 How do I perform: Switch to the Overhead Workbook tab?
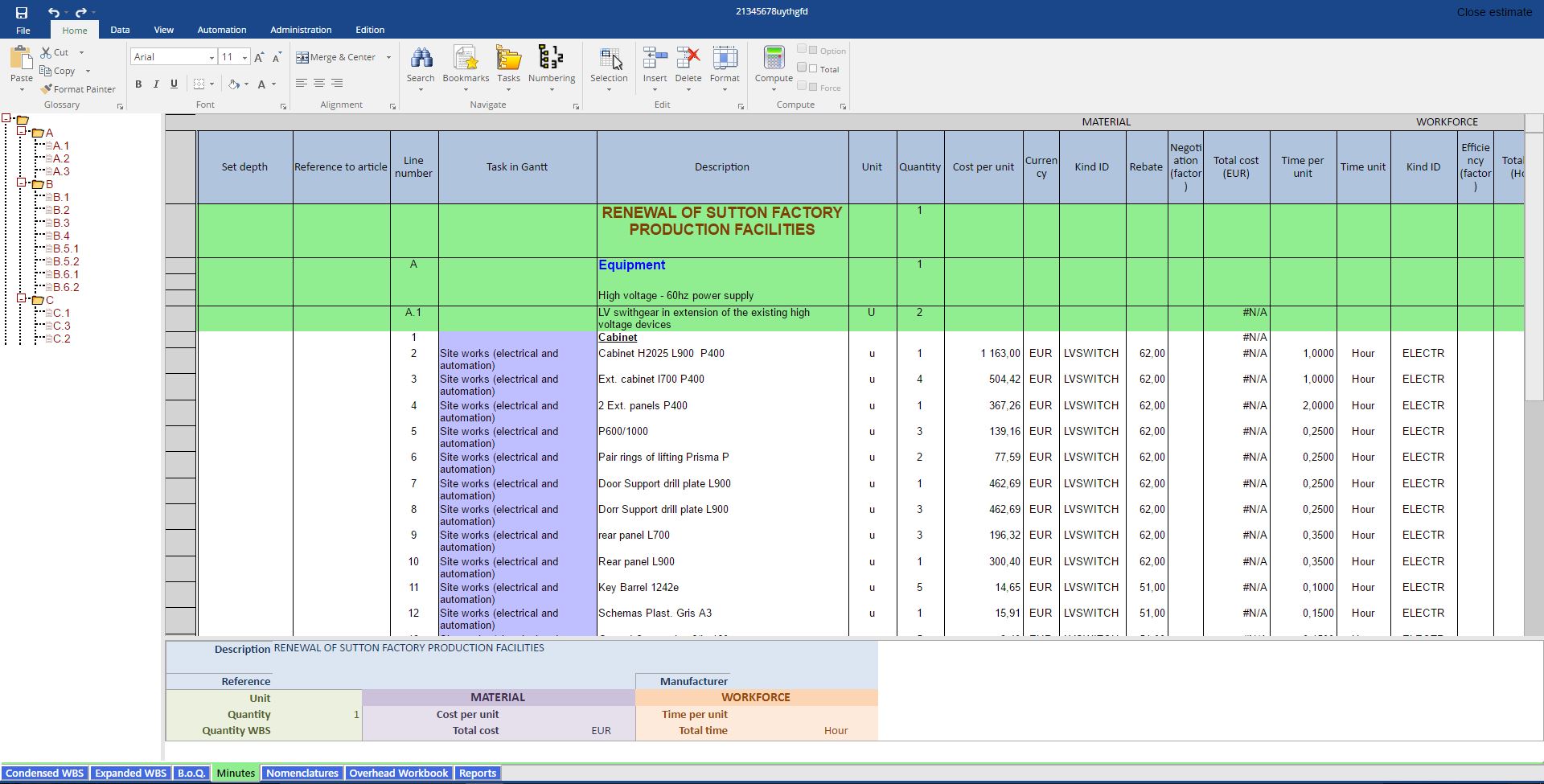(398, 773)
